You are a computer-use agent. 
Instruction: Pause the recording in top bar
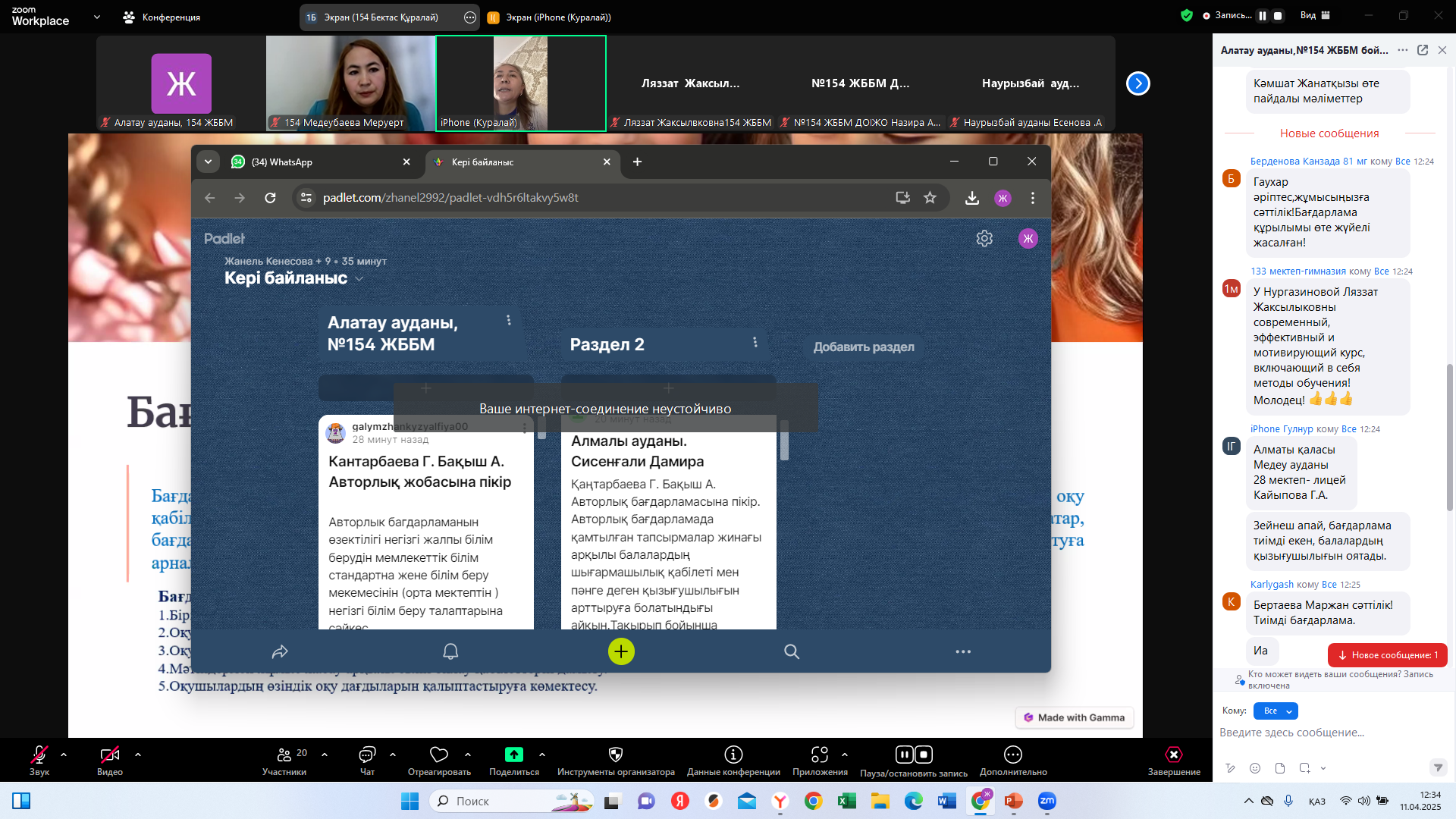(x=1263, y=15)
